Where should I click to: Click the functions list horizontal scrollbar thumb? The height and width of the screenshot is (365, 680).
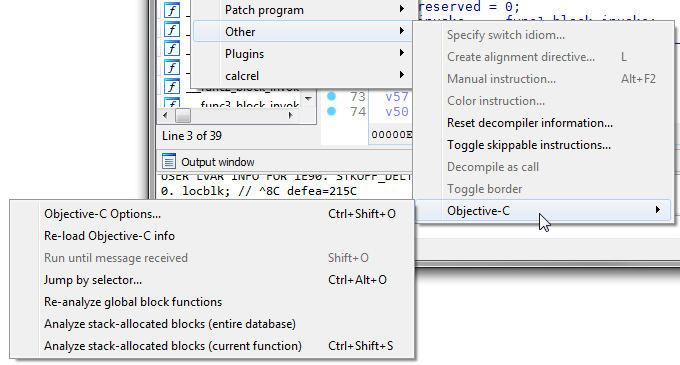coord(183,115)
